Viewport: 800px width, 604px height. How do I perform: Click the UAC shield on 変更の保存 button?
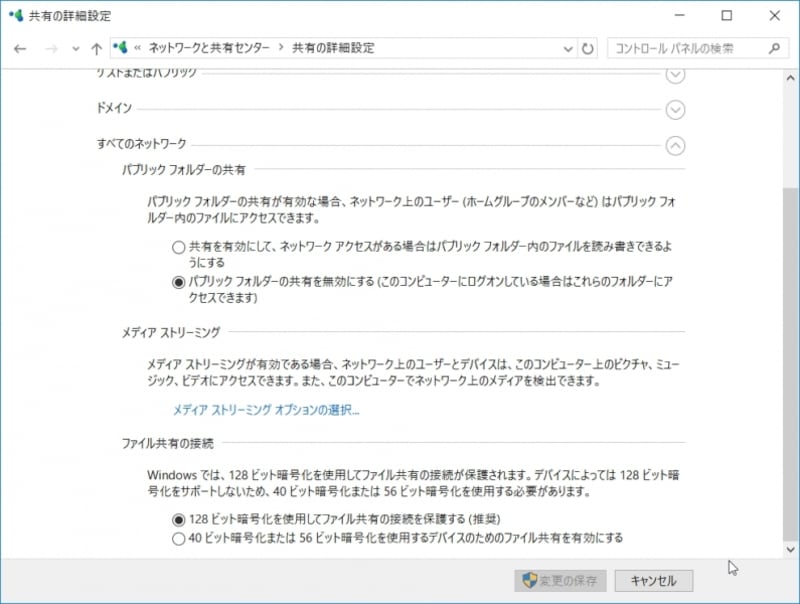point(527,581)
